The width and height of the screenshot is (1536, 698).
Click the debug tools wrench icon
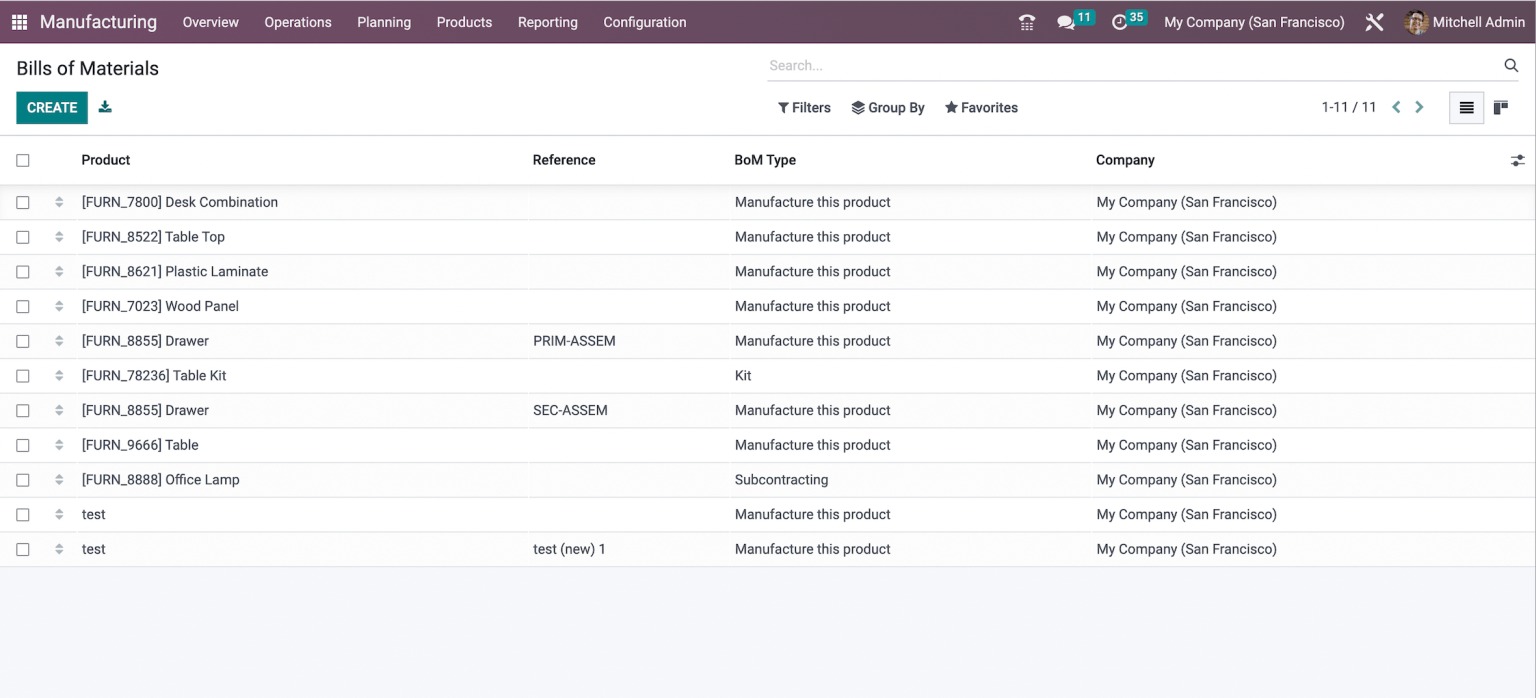point(1374,22)
